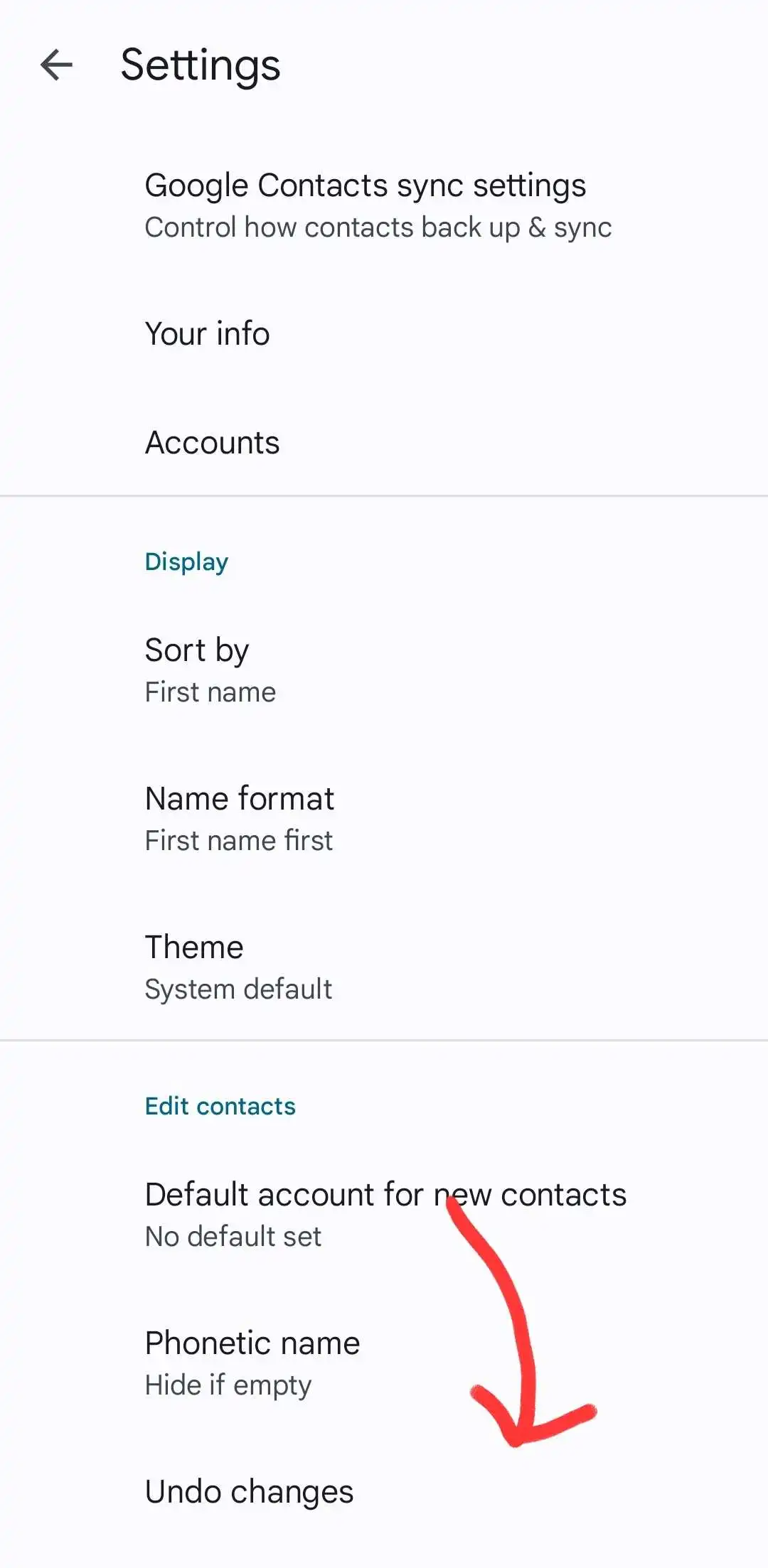Select the Settings page title

click(201, 66)
